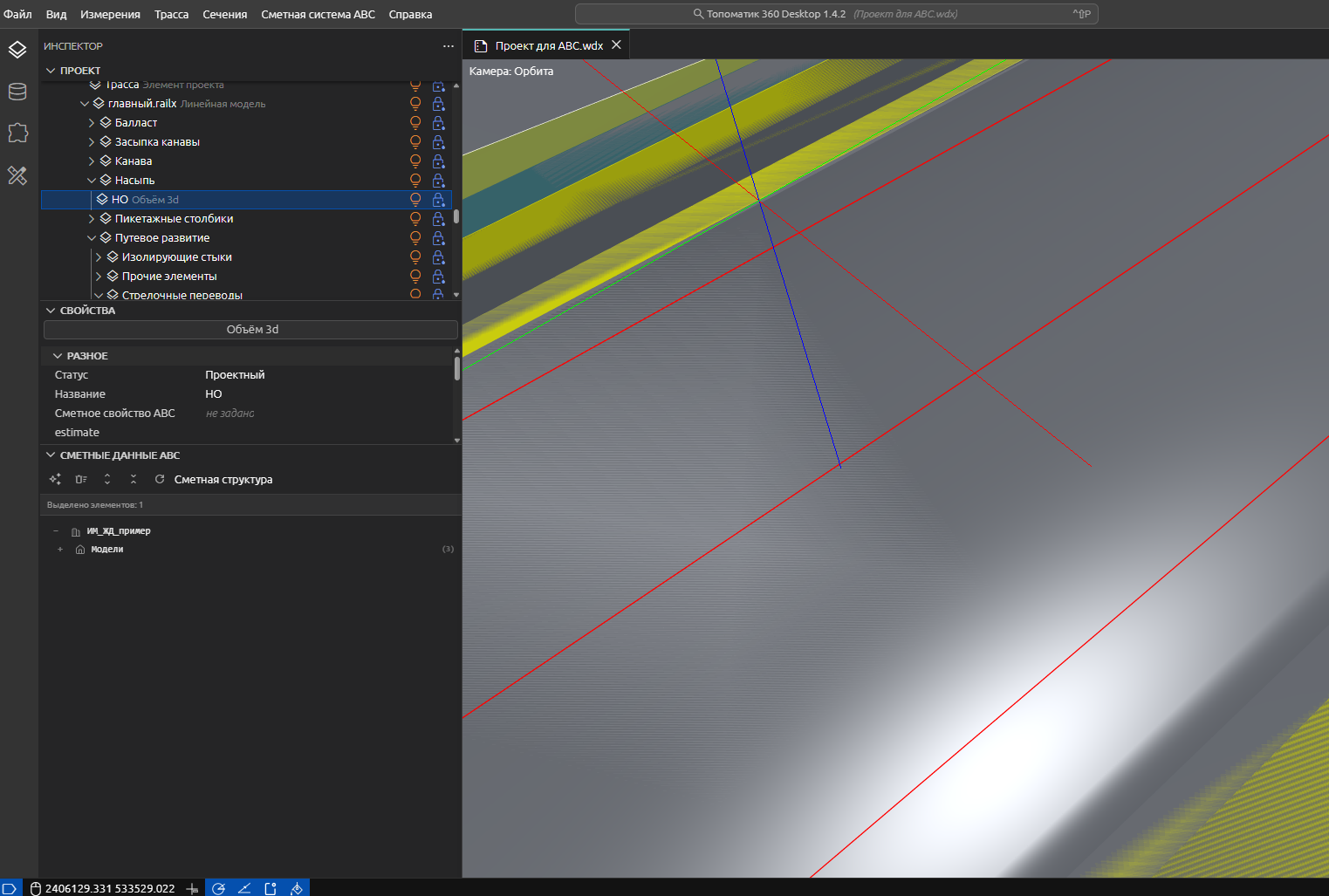Click the paint bucket icon in status bar

click(x=297, y=888)
